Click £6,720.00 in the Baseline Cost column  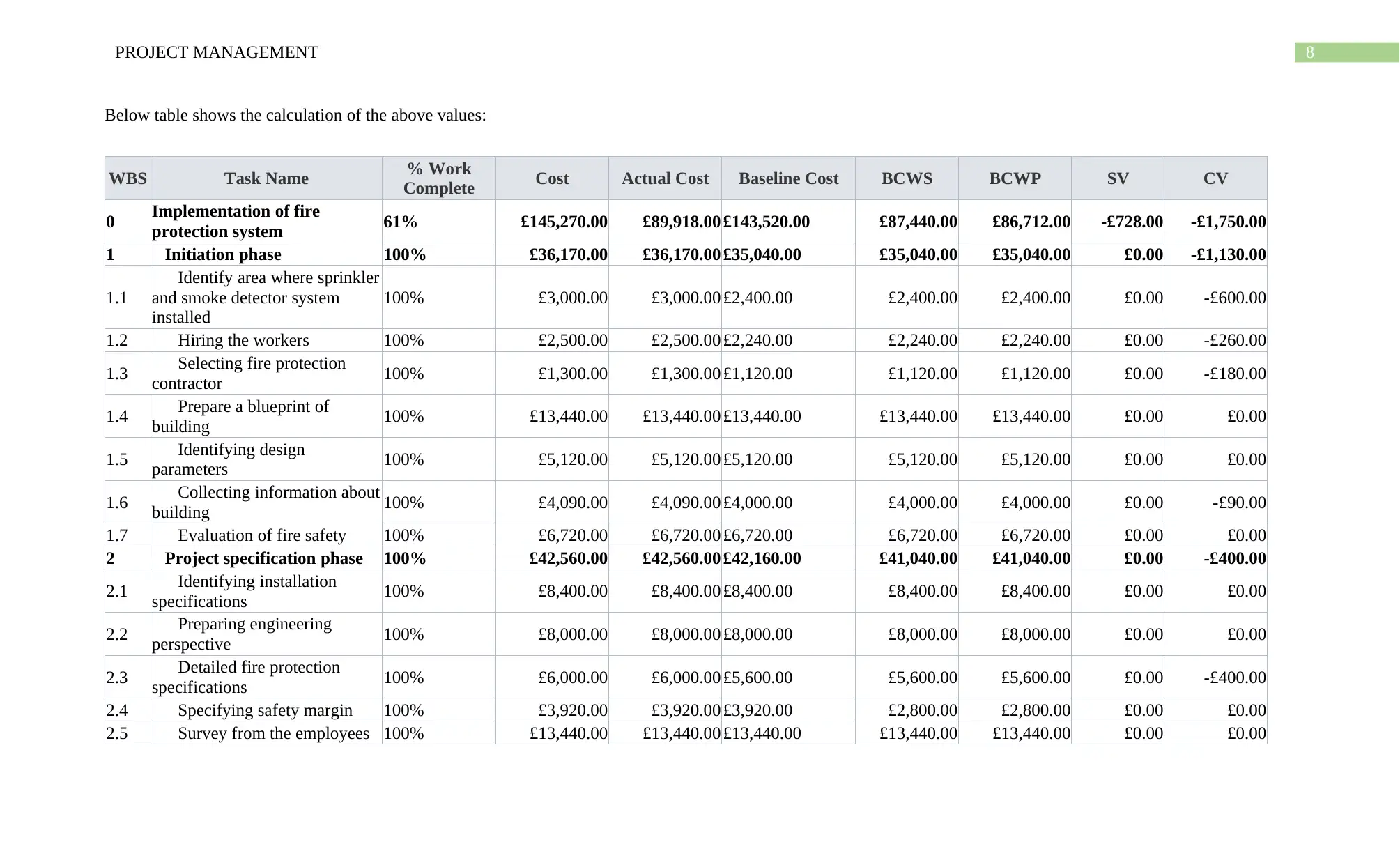point(788,535)
